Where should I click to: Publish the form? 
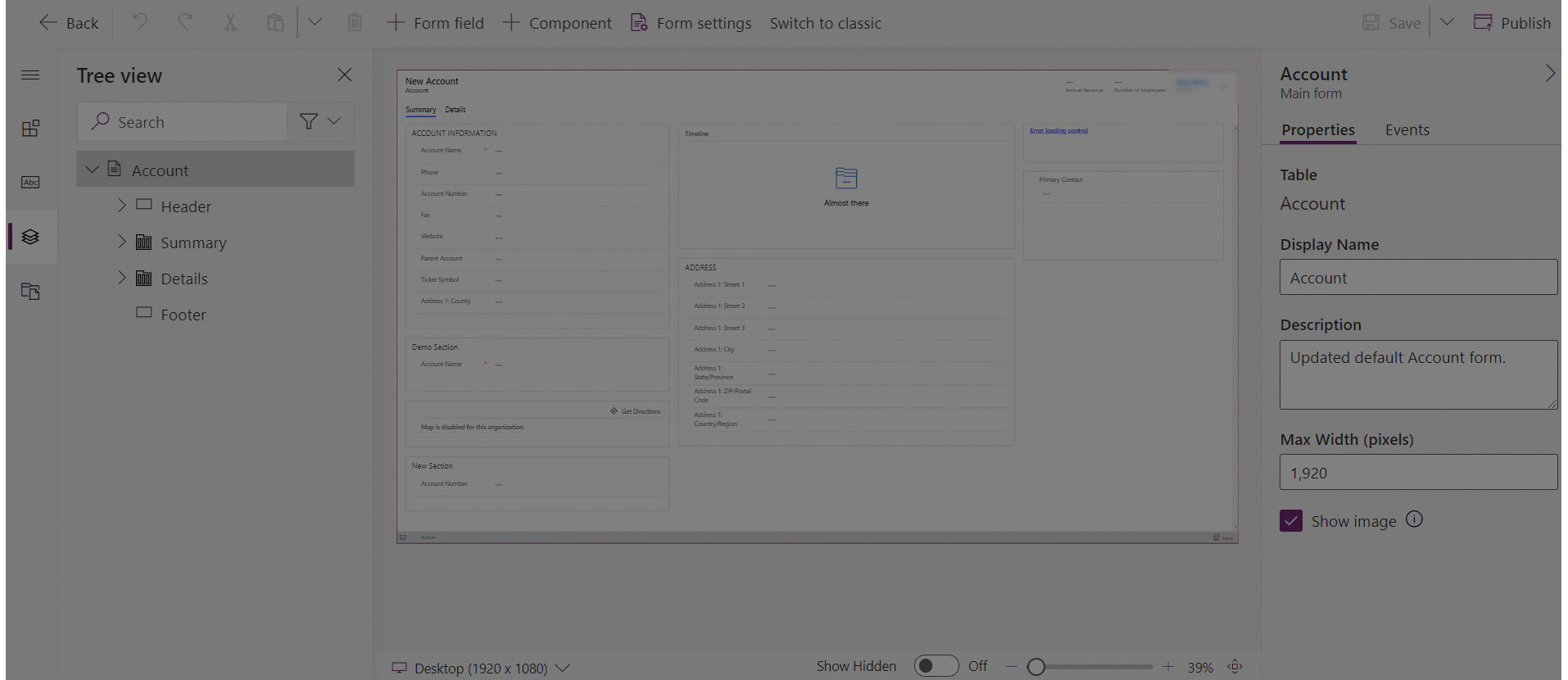pos(1512,23)
